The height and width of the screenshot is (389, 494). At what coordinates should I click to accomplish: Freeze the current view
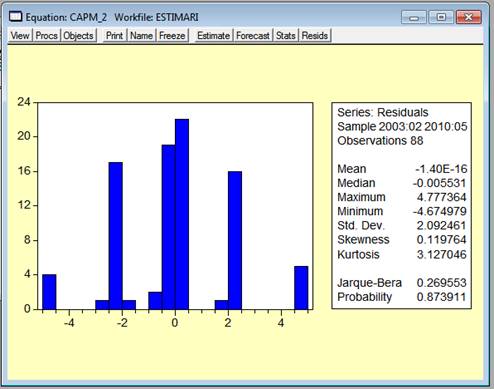172,35
